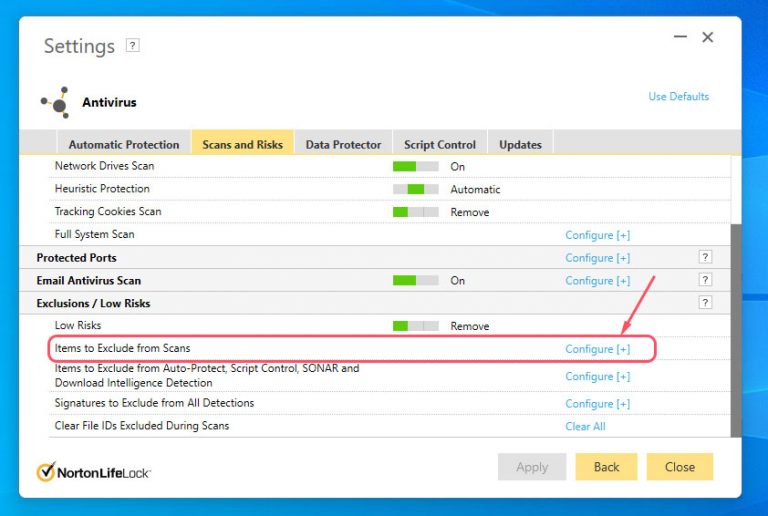
Task: Click the Signatures to Exclude from All Detections label
Action: pyautogui.click(x=154, y=403)
